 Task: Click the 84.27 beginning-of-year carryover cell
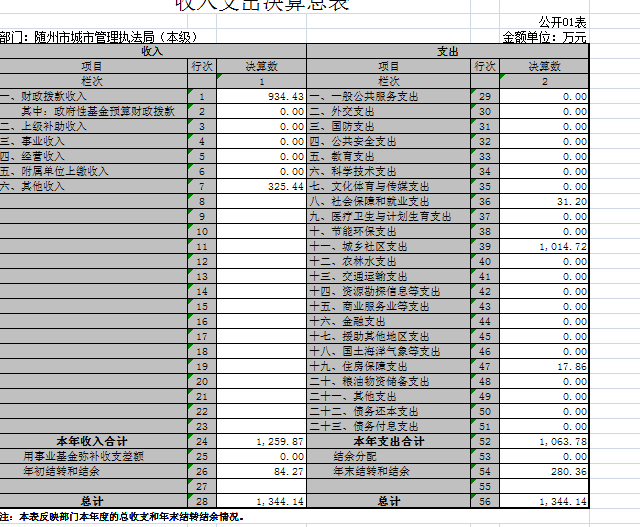tap(261, 471)
